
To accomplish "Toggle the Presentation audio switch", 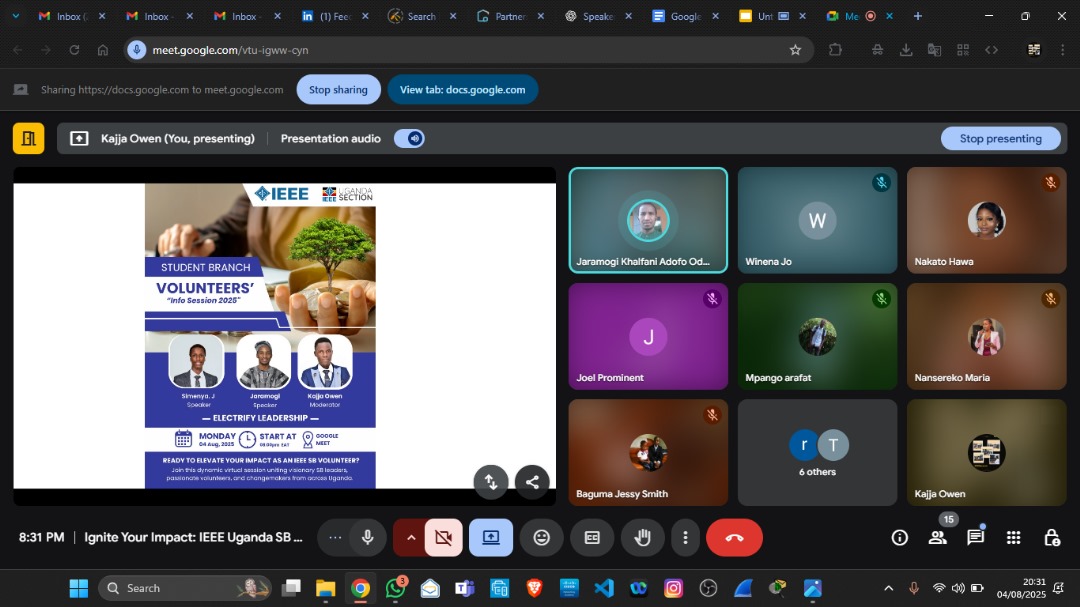I will [x=409, y=138].
